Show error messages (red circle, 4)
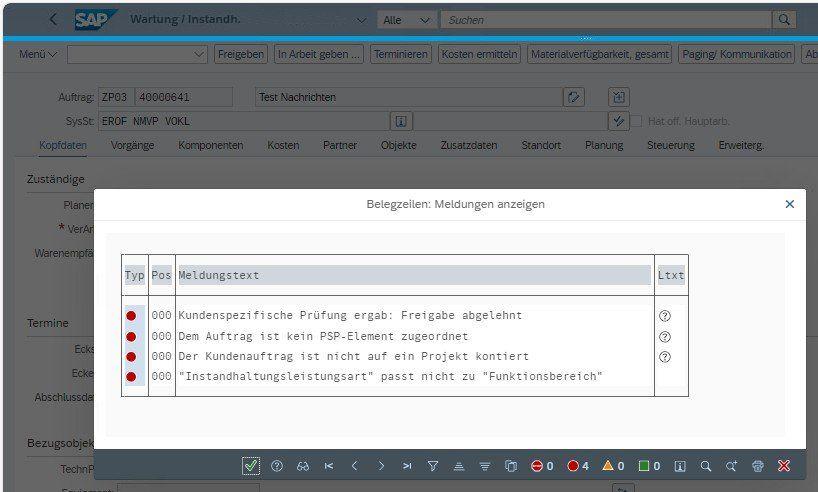Image resolution: width=818 pixels, height=492 pixels. [x=578, y=466]
